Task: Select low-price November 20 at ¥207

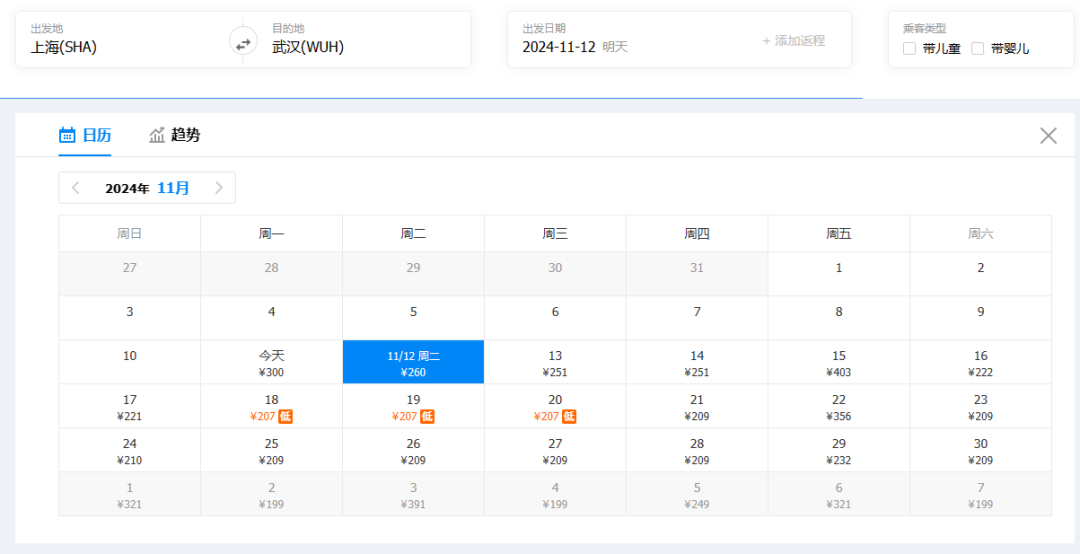Action: pyautogui.click(x=555, y=406)
